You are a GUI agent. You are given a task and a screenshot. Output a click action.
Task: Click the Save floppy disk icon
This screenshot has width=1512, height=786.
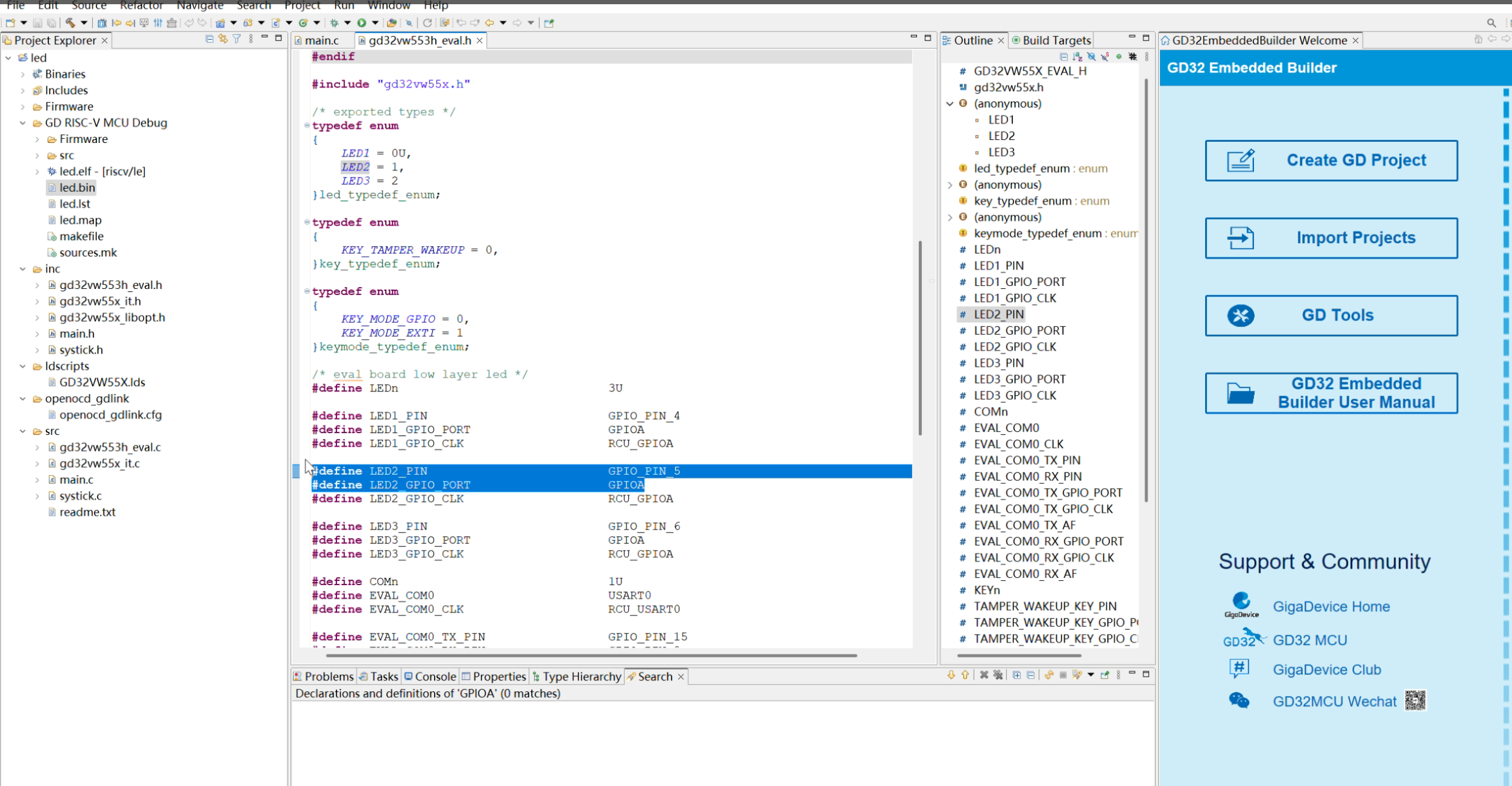pyautogui.click(x=37, y=23)
